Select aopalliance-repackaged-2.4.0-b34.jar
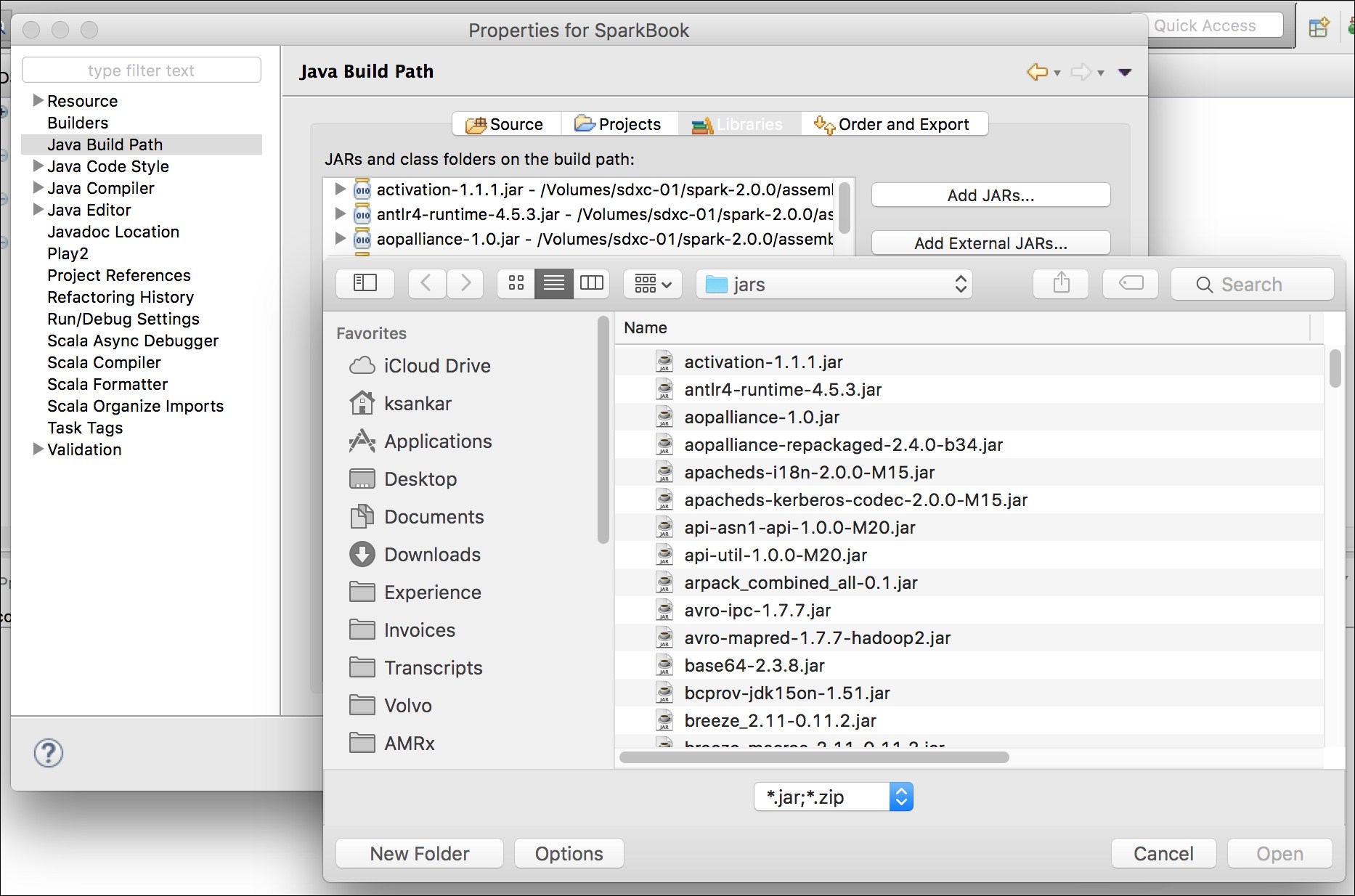This screenshot has width=1355, height=896. tap(969, 444)
